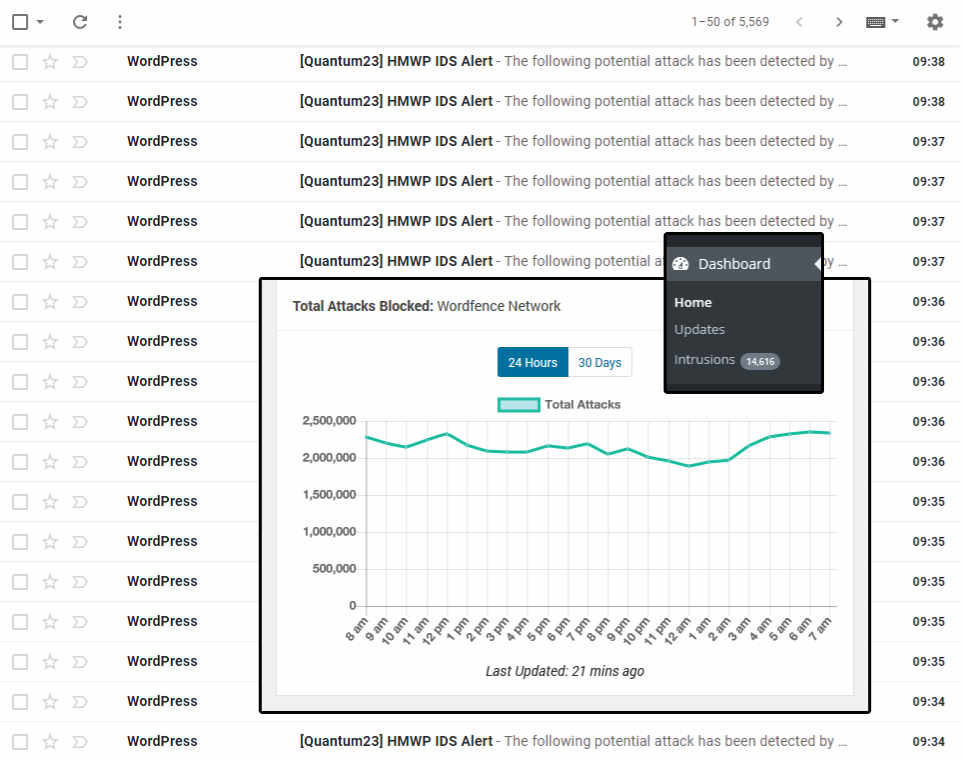Screen dimensions: 963x760
Task: Switch the chart to 24 Hours
Action: [532, 362]
